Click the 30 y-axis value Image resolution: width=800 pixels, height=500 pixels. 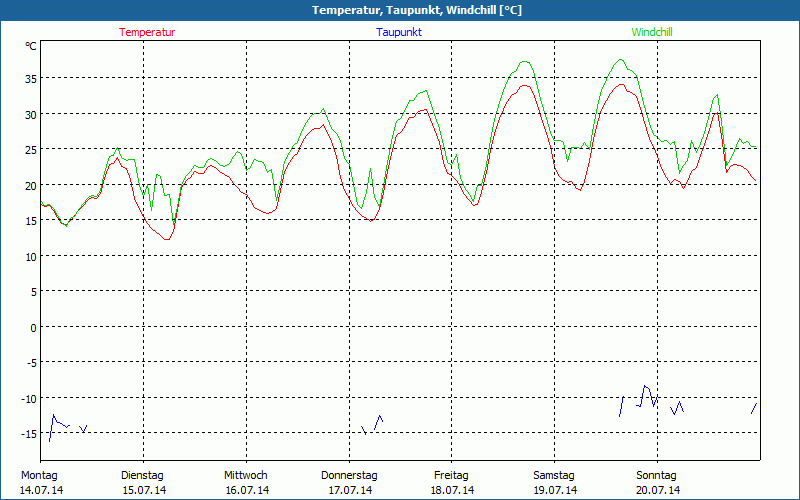coord(31,114)
